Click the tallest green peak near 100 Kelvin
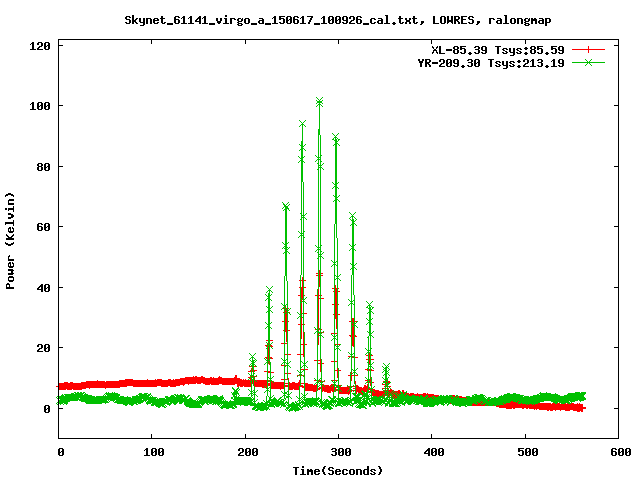640x480 pixels. point(319,102)
